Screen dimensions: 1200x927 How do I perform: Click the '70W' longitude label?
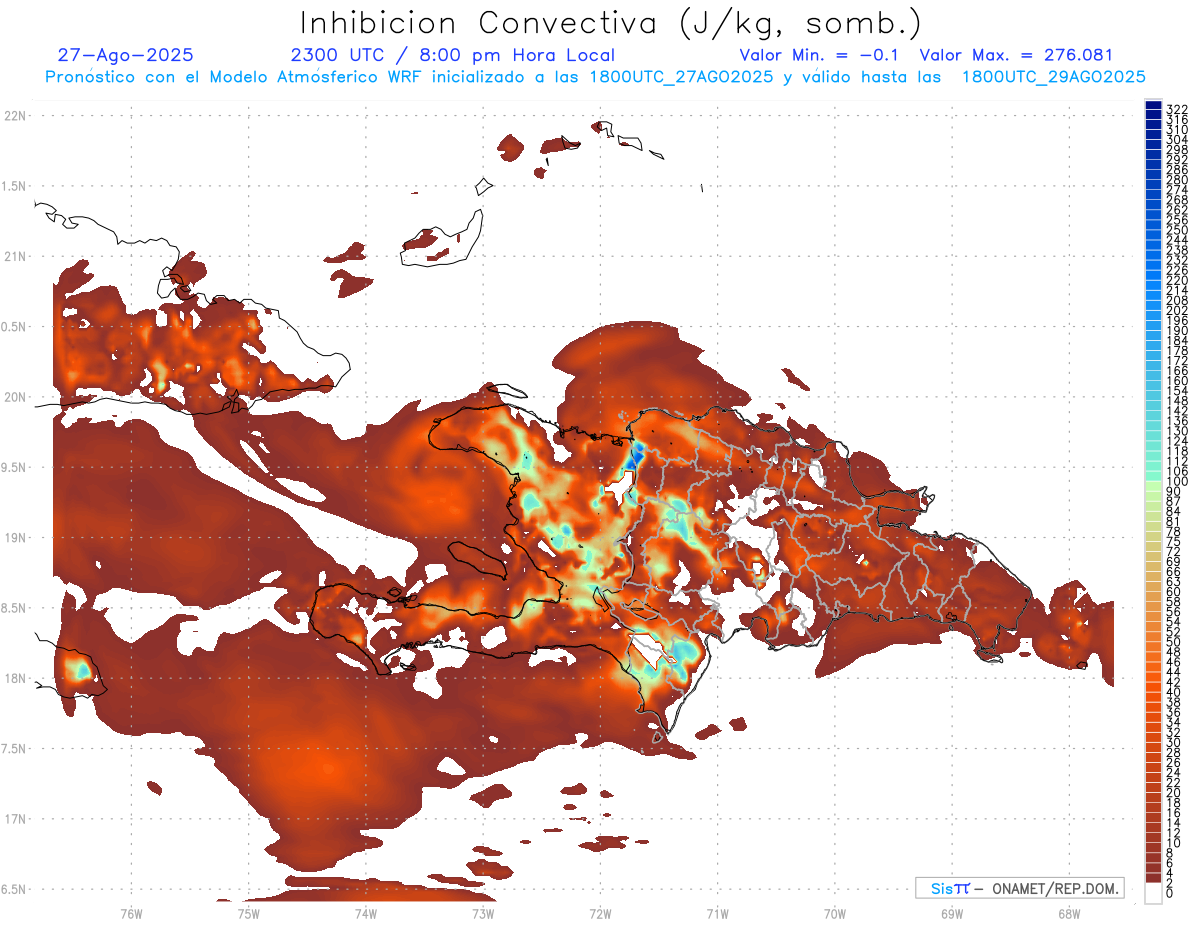coord(834,913)
